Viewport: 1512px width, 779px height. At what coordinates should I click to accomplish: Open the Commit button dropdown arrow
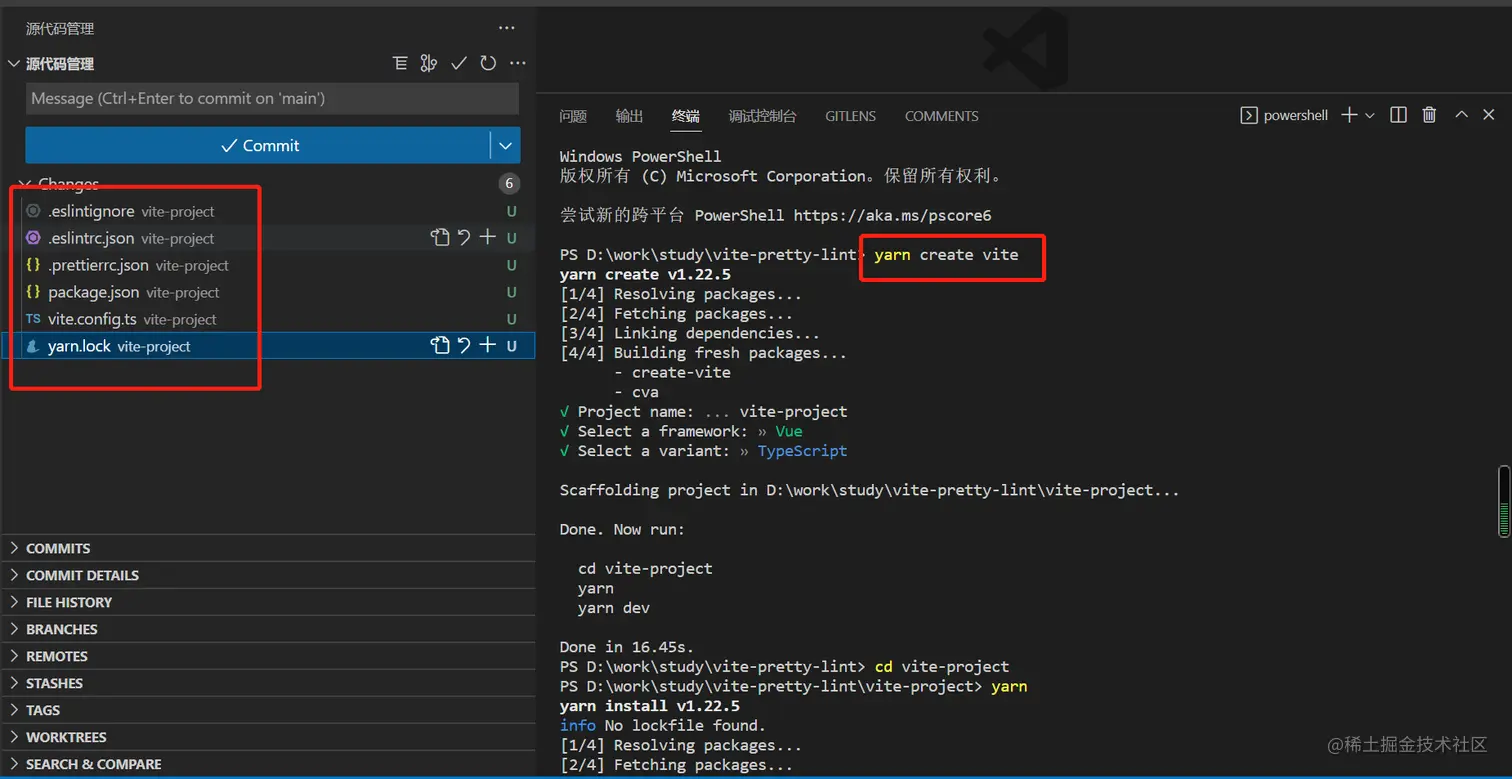click(506, 145)
